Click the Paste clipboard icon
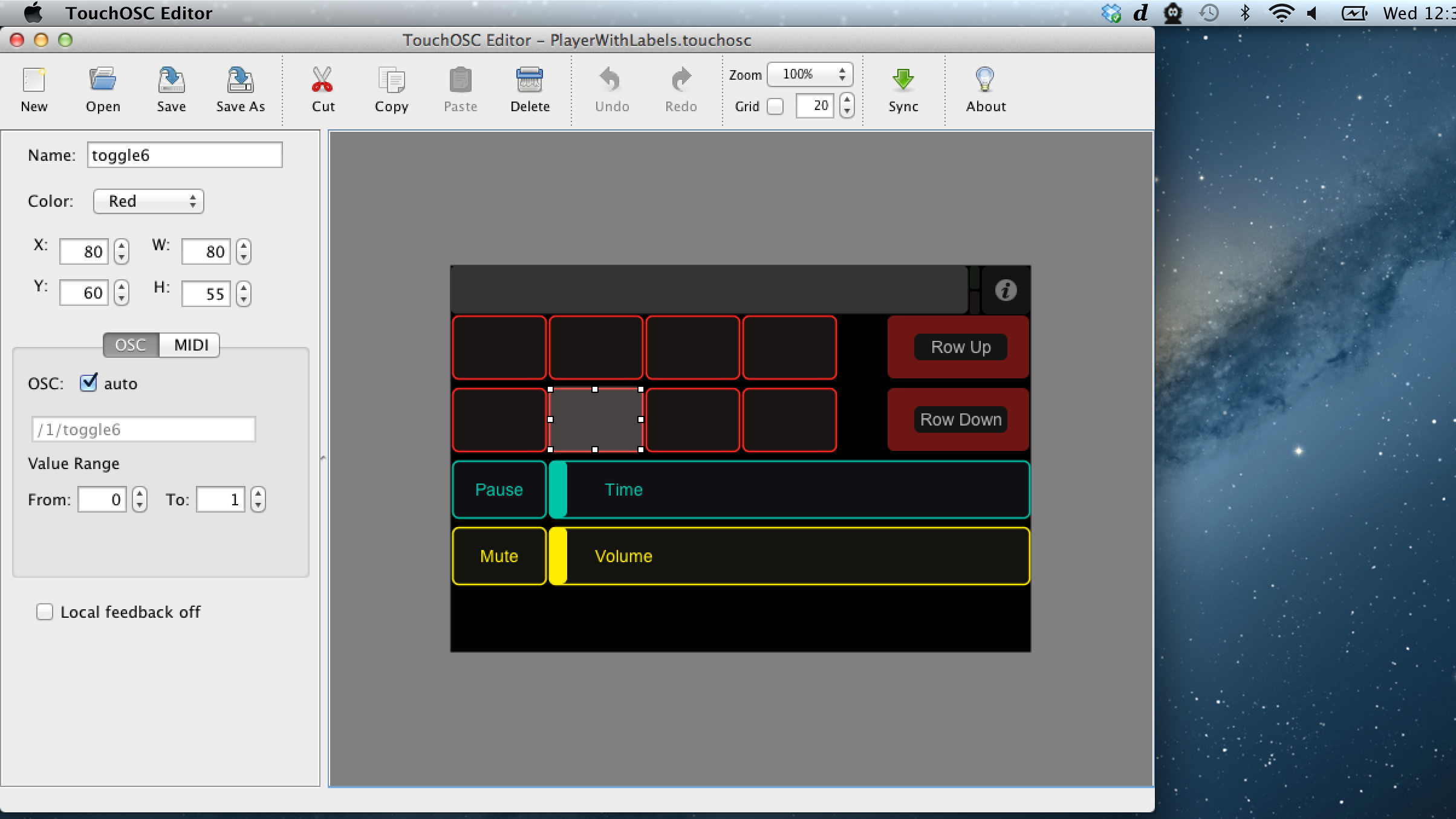Image resolution: width=1456 pixels, height=819 pixels. pyautogui.click(x=460, y=80)
